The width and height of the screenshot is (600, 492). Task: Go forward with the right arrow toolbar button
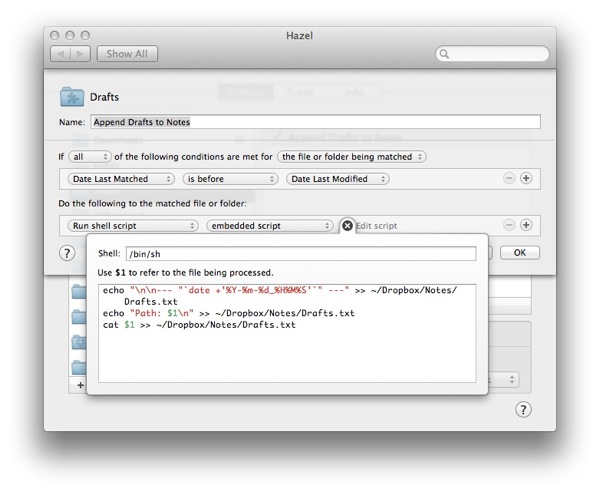80,54
